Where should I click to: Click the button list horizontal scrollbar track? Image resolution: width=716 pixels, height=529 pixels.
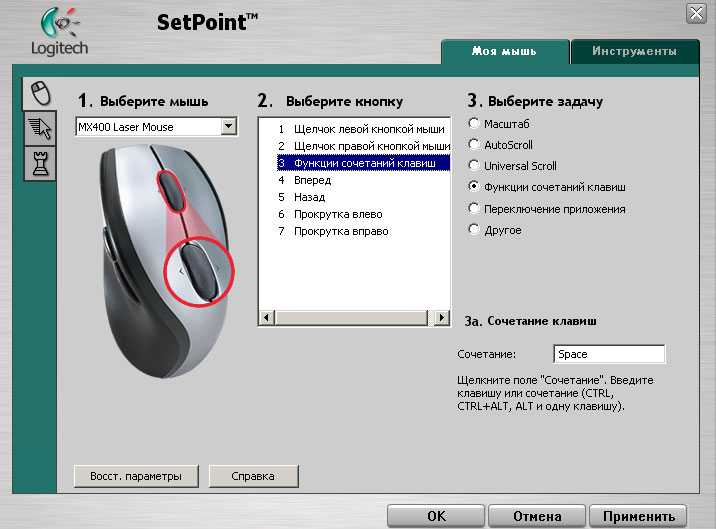tap(352, 317)
